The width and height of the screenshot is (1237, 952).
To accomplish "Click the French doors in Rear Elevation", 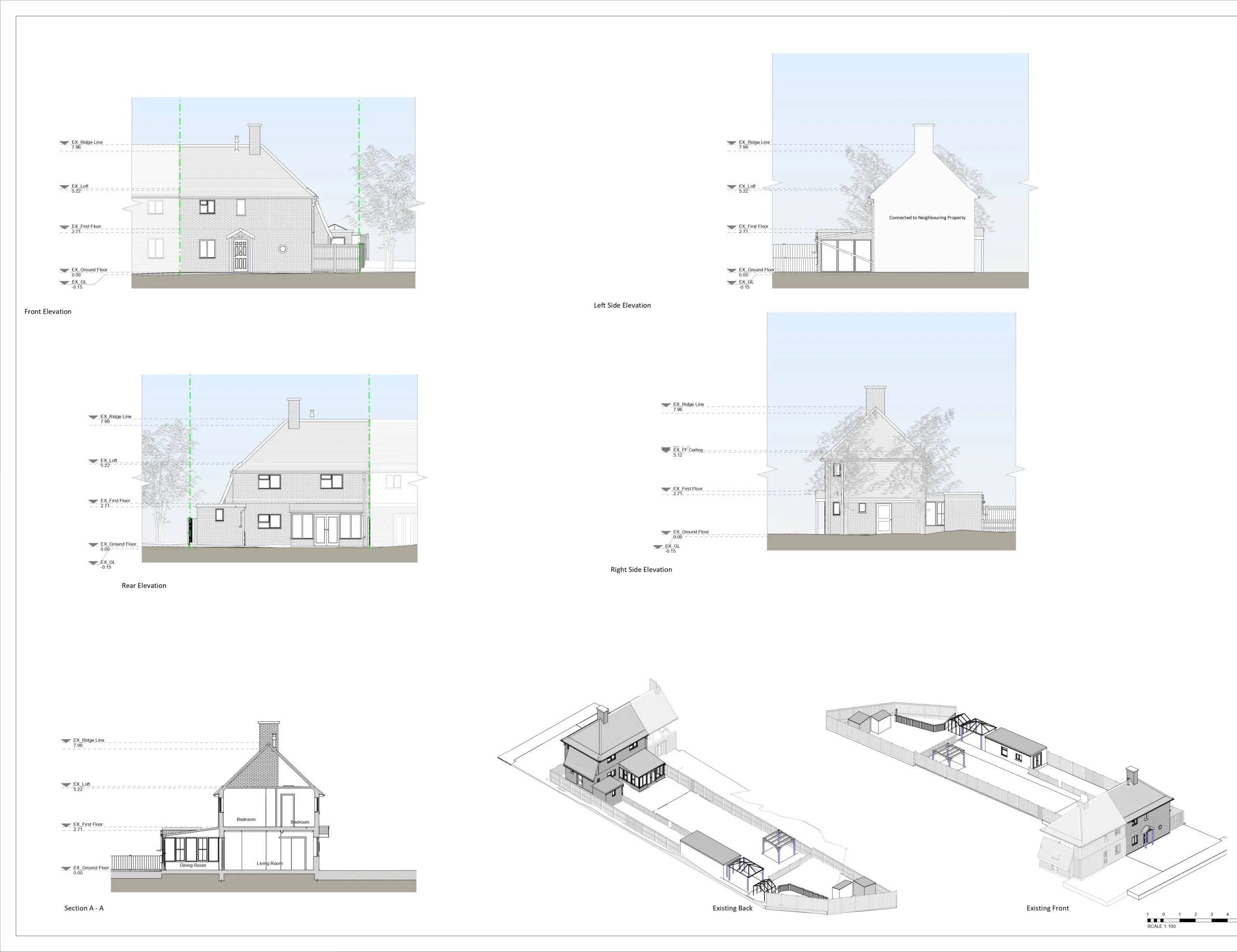I will point(326,530).
